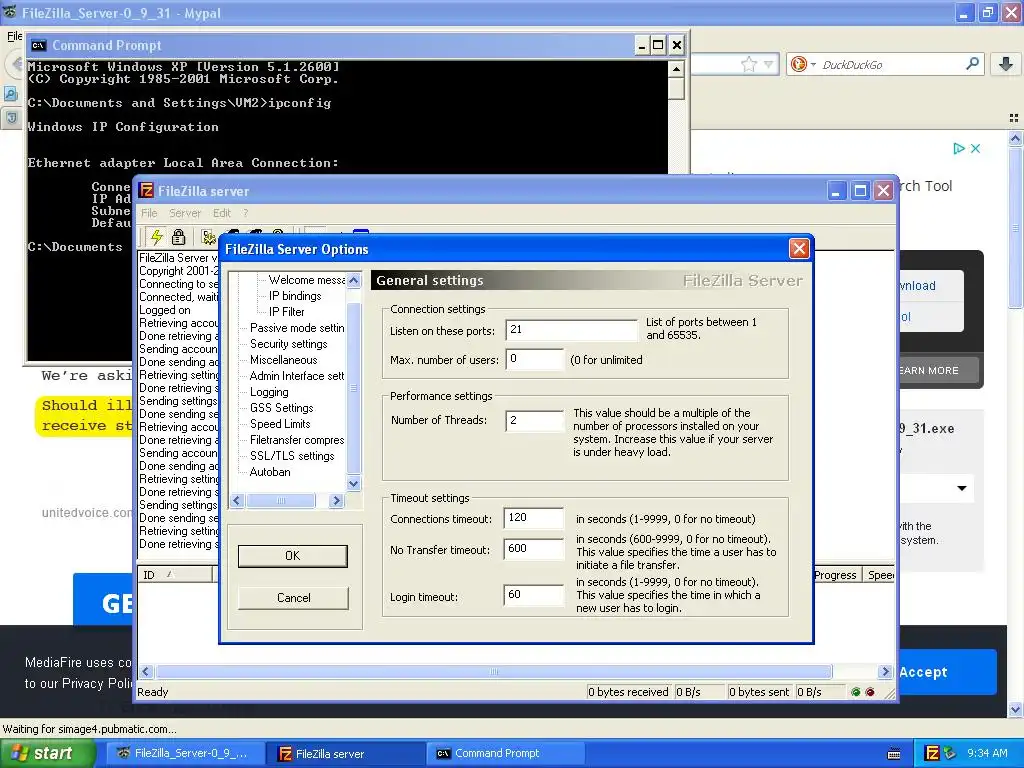The height and width of the screenshot is (768, 1024).
Task: Click the magnifier search icon in the browser
Action: 972,63
